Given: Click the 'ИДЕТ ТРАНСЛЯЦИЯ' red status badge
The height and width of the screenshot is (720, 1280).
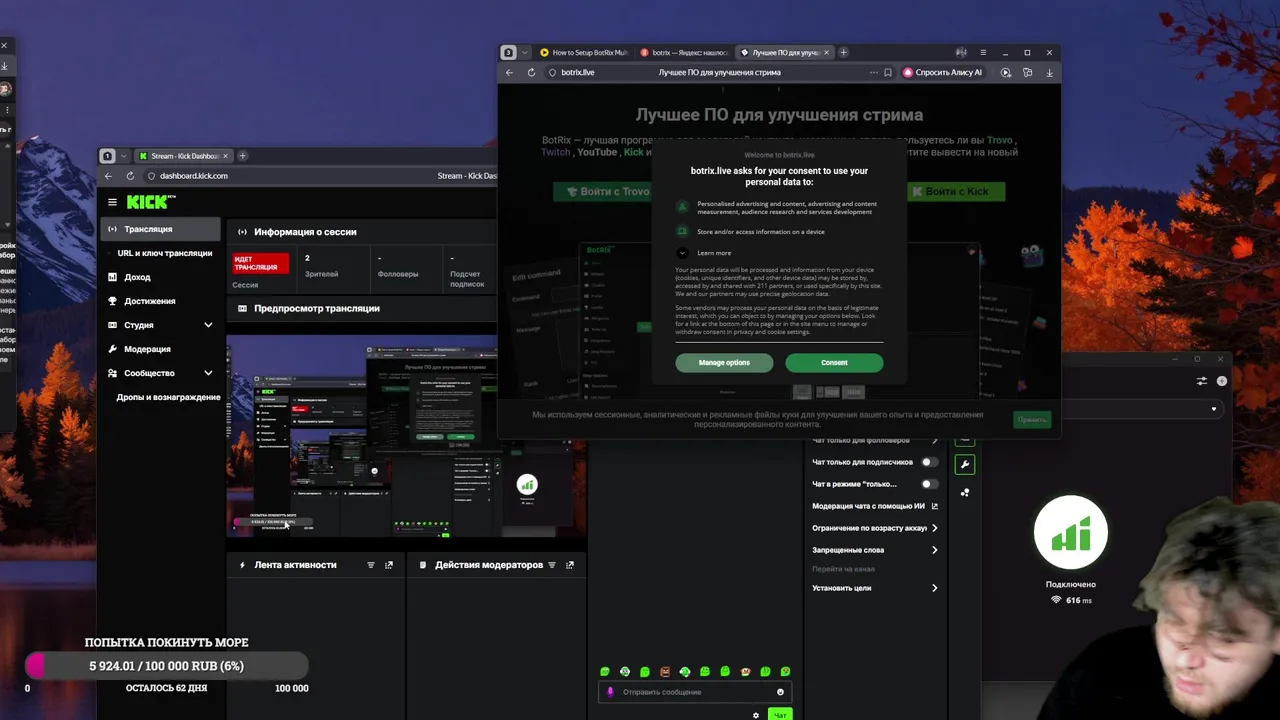Looking at the screenshot, I should tap(260, 263).
